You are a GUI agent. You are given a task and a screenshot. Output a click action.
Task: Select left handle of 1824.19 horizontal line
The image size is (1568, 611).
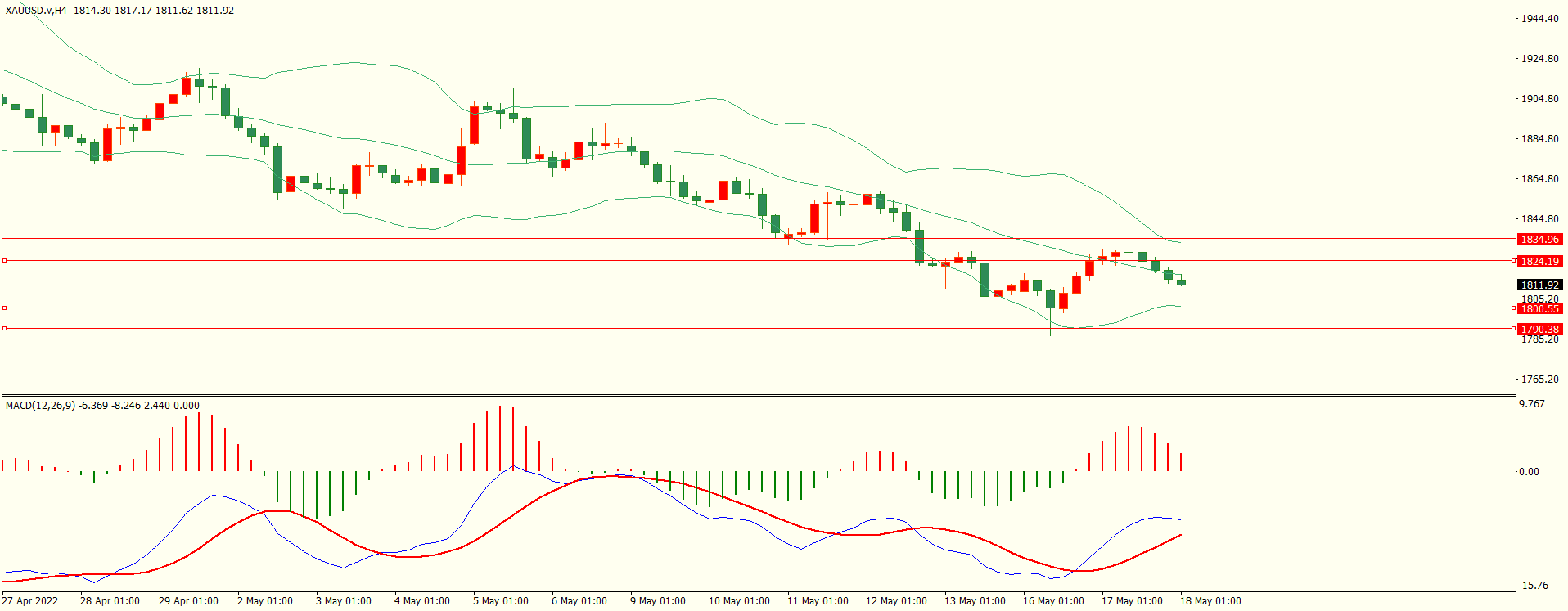click(4, 261)
